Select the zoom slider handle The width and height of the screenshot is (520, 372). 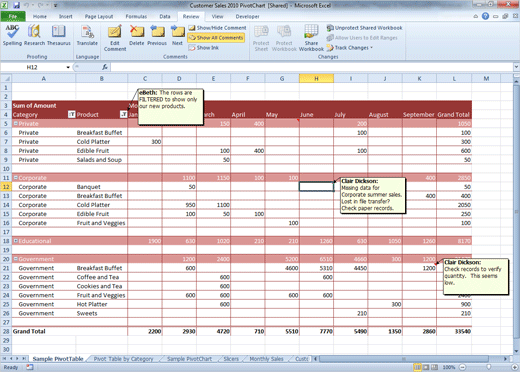pyautogui.click(x=488, y=367)
